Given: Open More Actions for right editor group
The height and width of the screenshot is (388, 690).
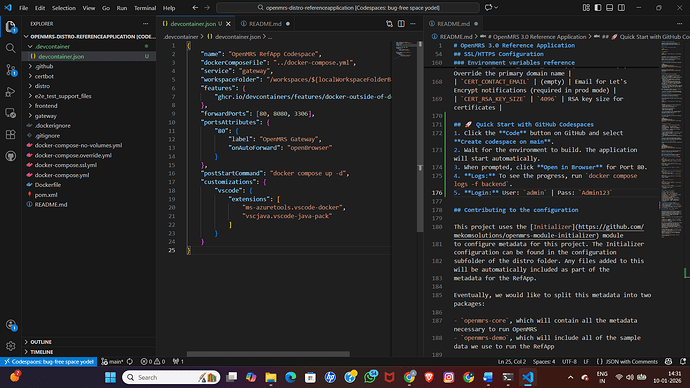Looking at the screenshot, I should (679, 24).
